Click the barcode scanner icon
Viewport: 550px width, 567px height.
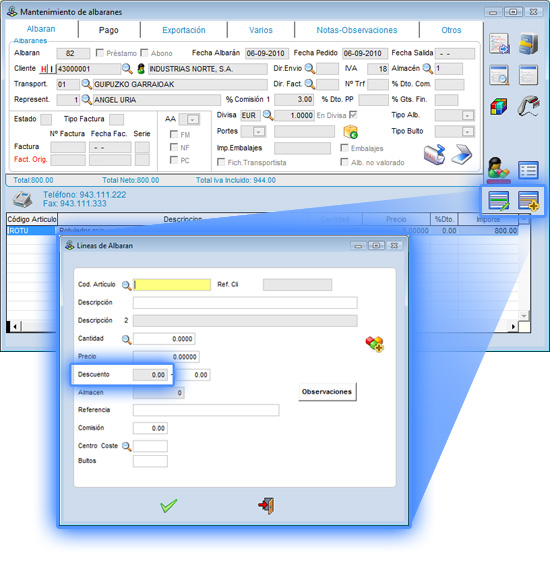tap(528, 106)
